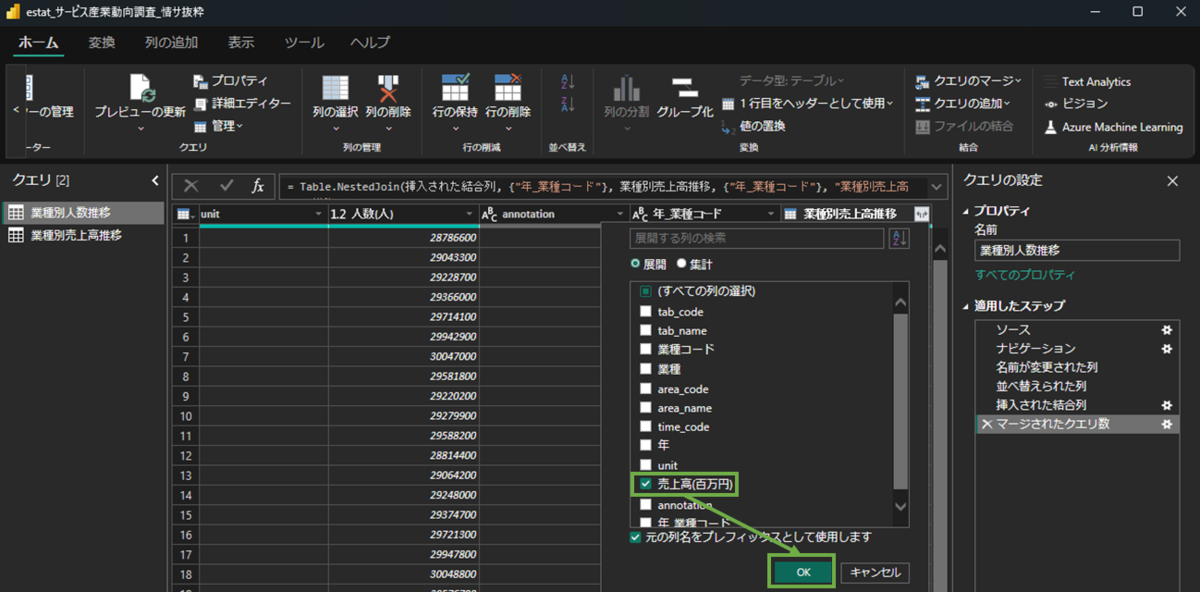This screenshot has width=1200, height=592.
Task: Sort ascending with the A-Z icon
Action: coord(568,82)
